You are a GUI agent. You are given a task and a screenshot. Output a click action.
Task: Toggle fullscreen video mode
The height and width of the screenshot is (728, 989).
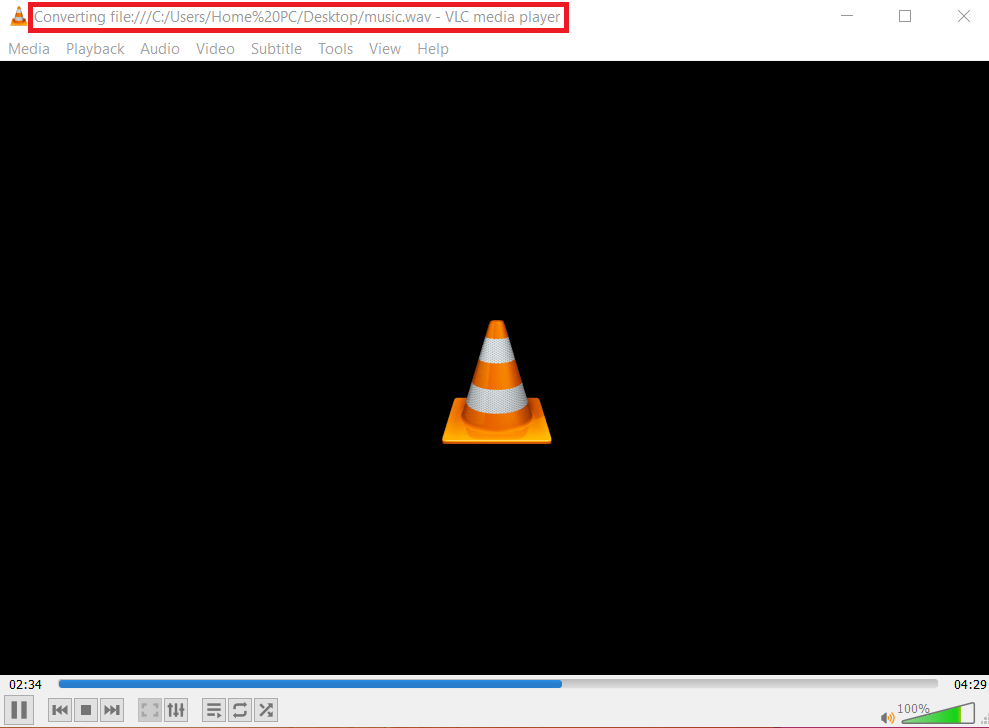click(x=149, y=710)
